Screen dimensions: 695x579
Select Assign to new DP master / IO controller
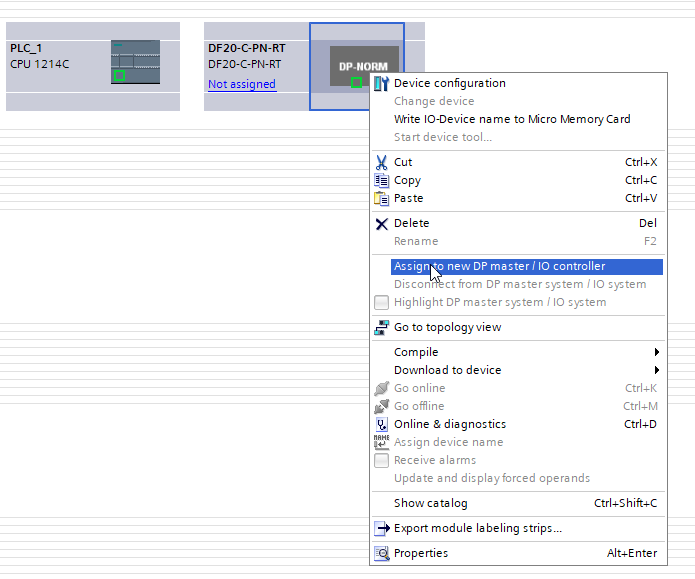[x=527, y=266]
